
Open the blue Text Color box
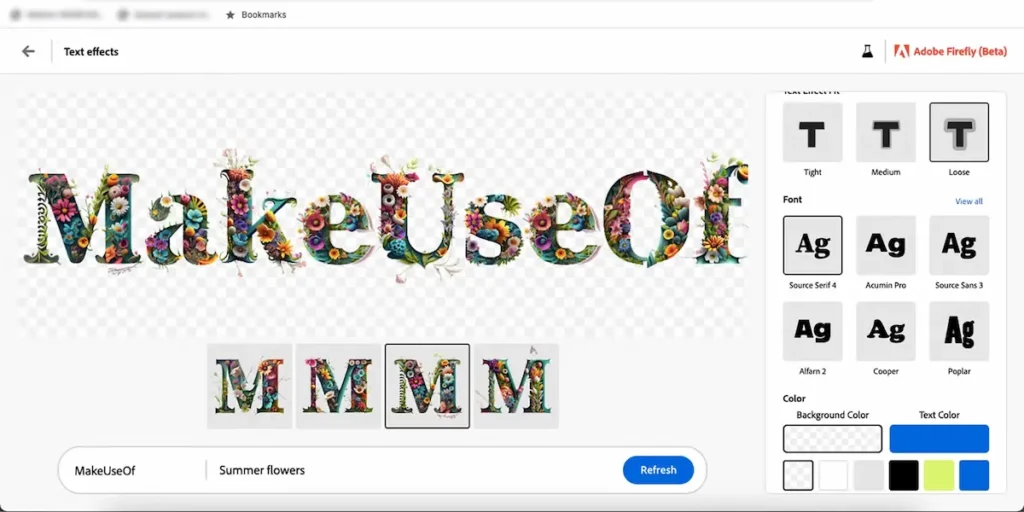(939, 439)
